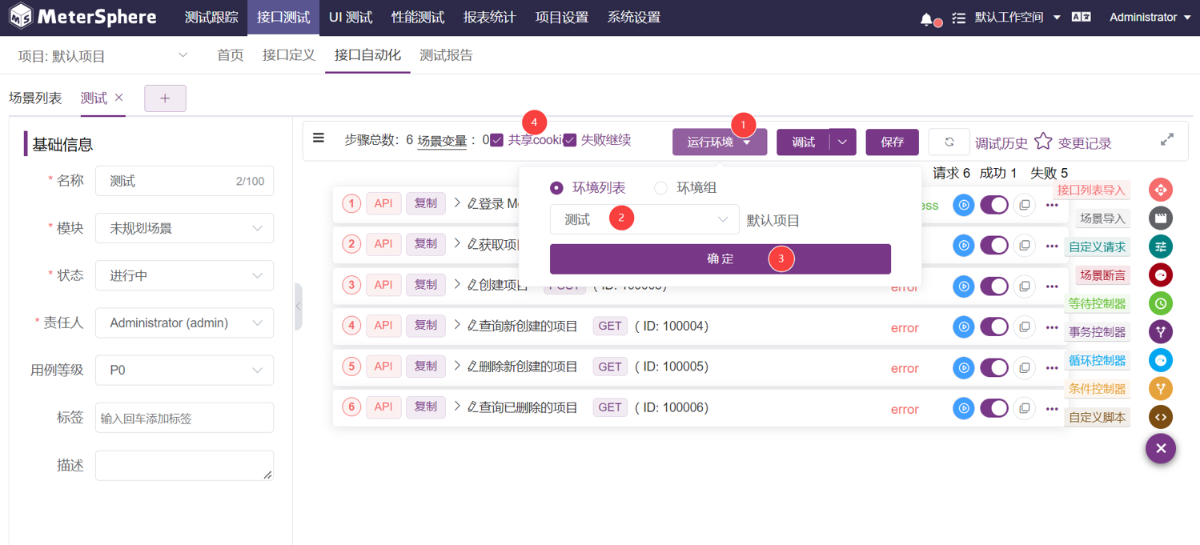
Task: Open the 项目: 默认项目 selector
Action: 104,56
